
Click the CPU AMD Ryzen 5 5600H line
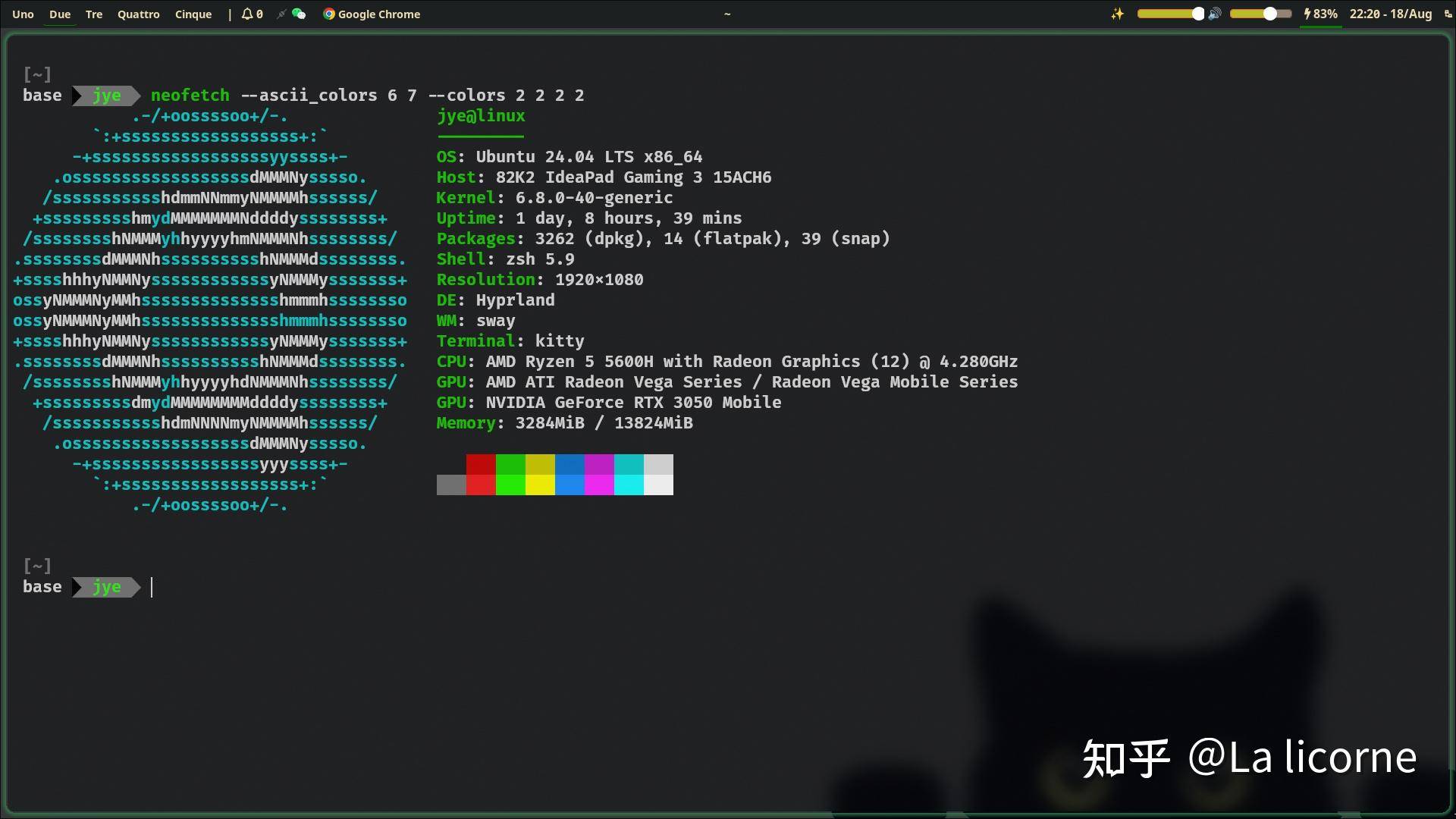(726, 362)
